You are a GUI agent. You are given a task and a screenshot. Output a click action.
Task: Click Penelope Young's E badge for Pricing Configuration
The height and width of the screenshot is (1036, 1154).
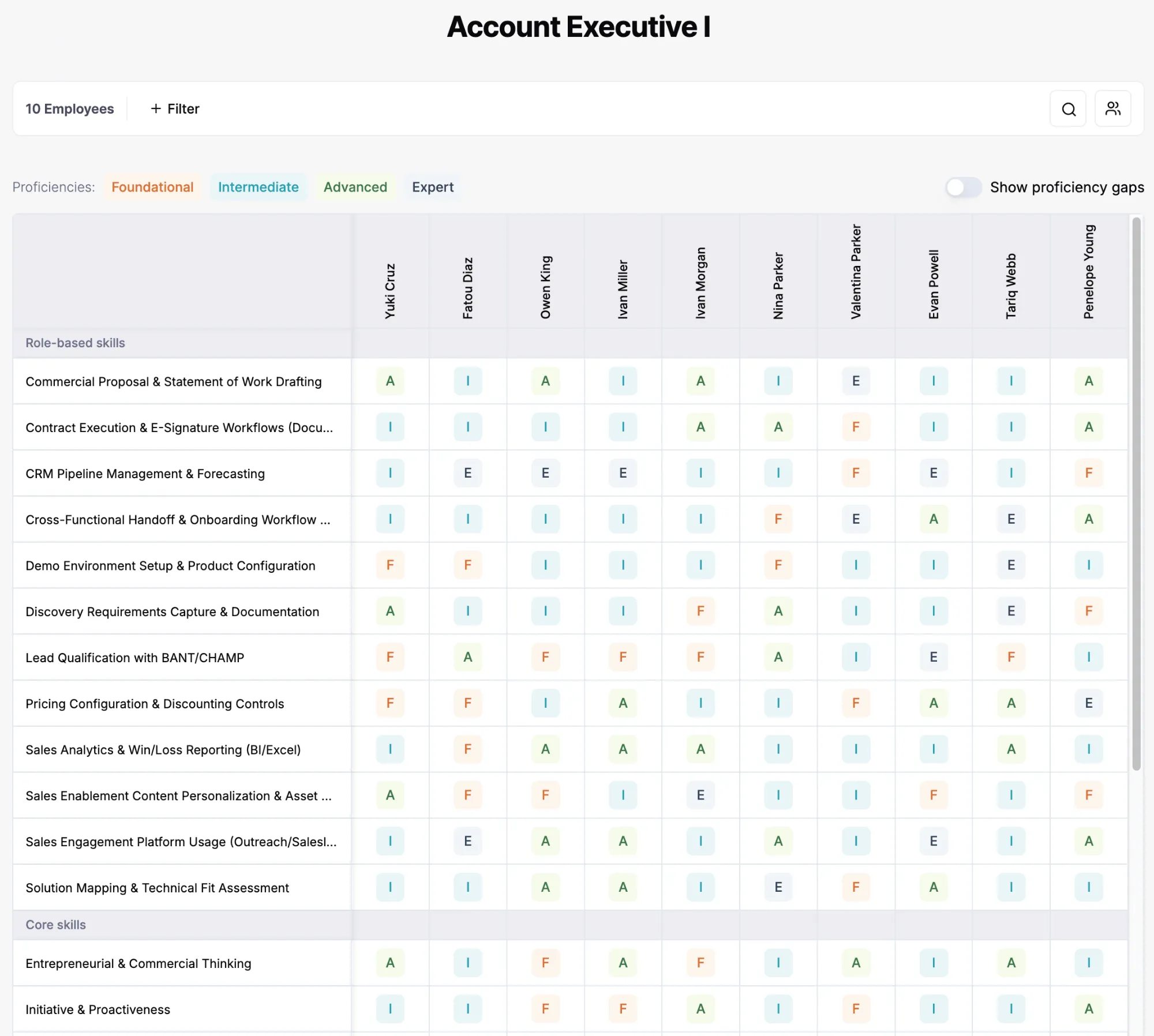pos(1088,704)
